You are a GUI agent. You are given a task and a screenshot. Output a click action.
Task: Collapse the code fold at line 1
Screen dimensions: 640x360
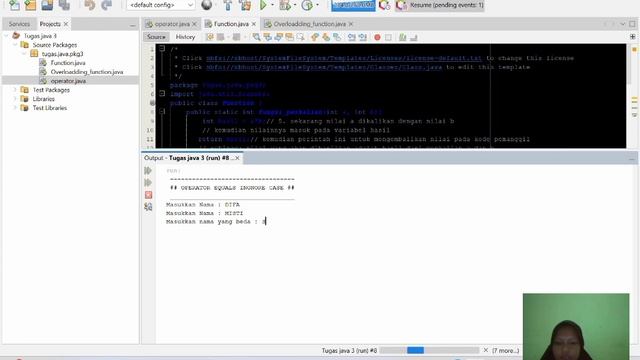click(x=162, y=49)
